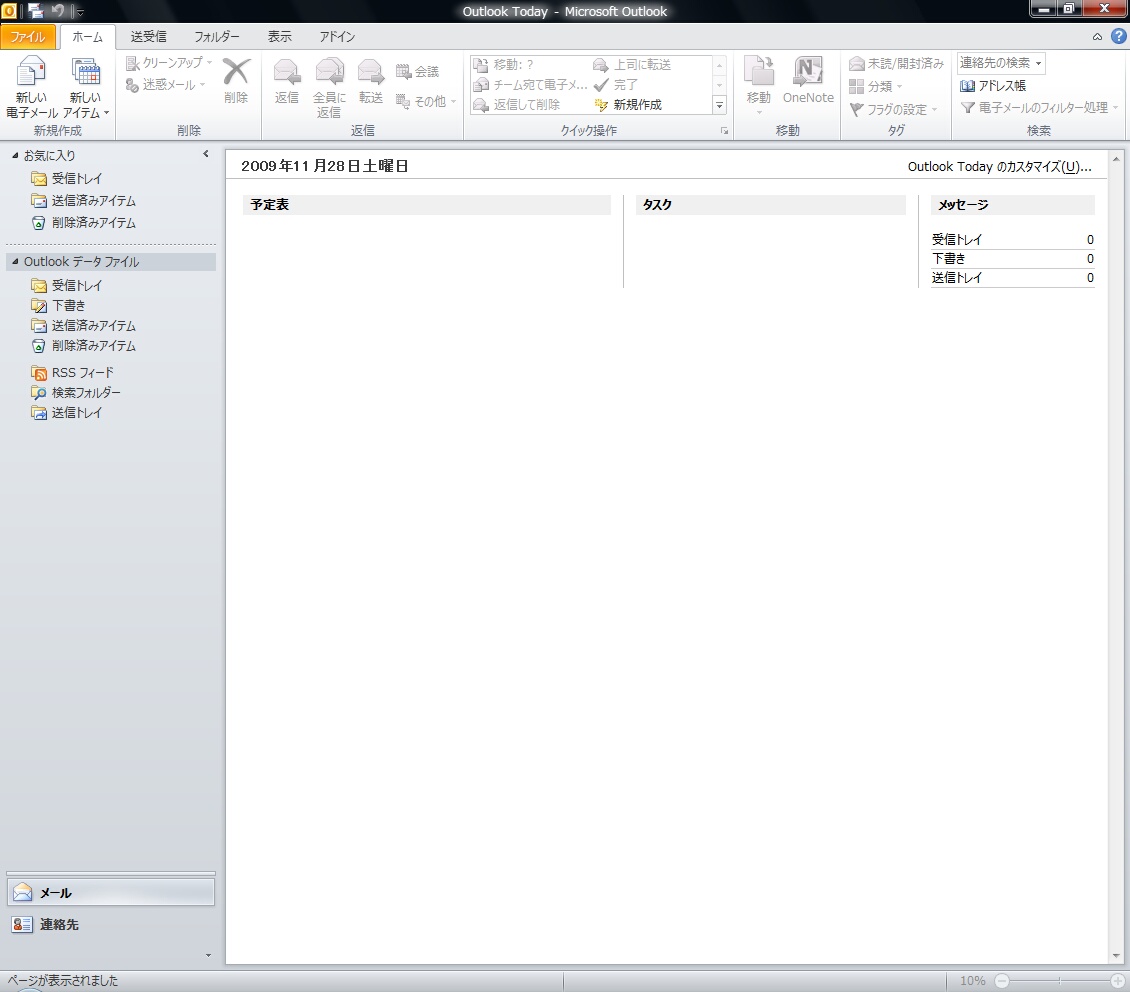This screenshot has height=992, width=1130.
Task: Click the 削除 delete X icon
Action: [x=236, y=72]
